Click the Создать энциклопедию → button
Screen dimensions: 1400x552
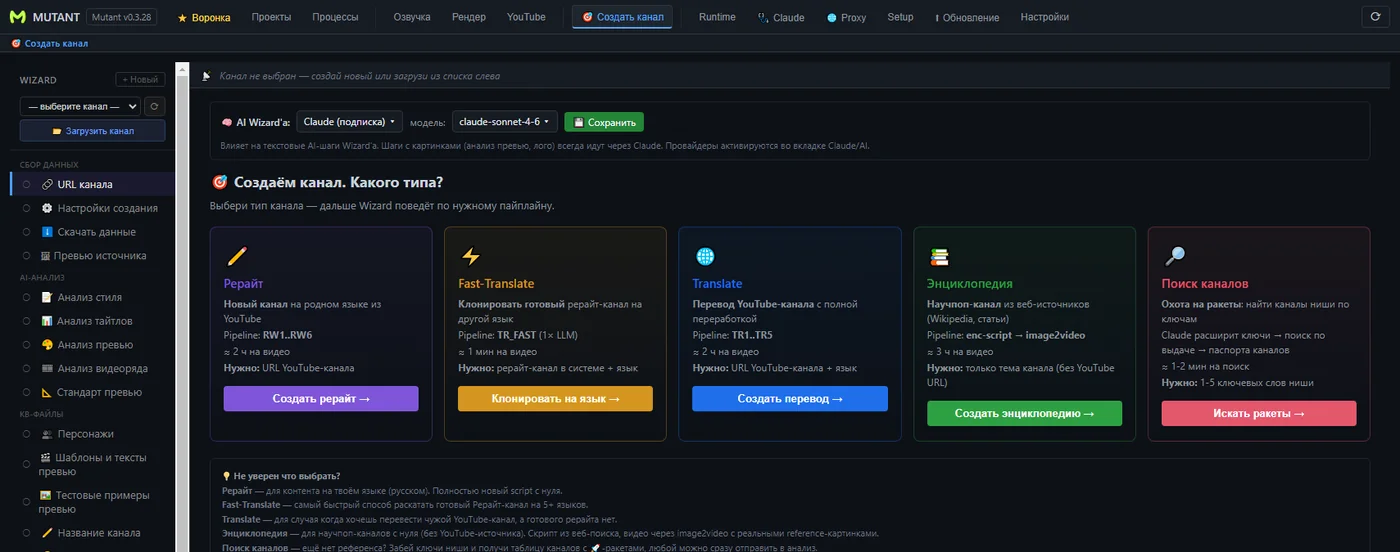click(1024, 413)
